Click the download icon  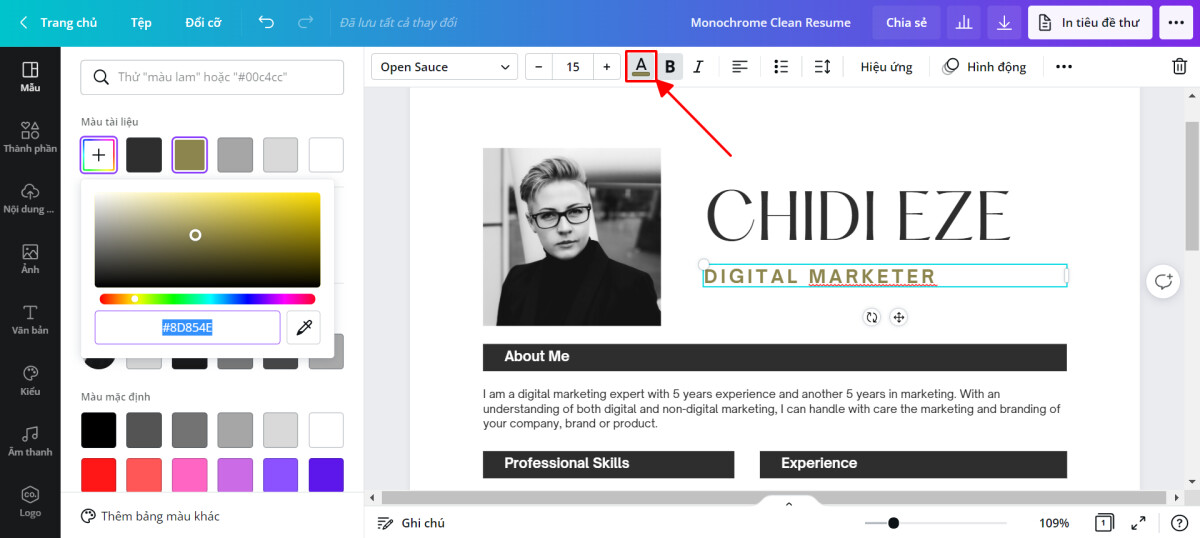[1004, 22]
